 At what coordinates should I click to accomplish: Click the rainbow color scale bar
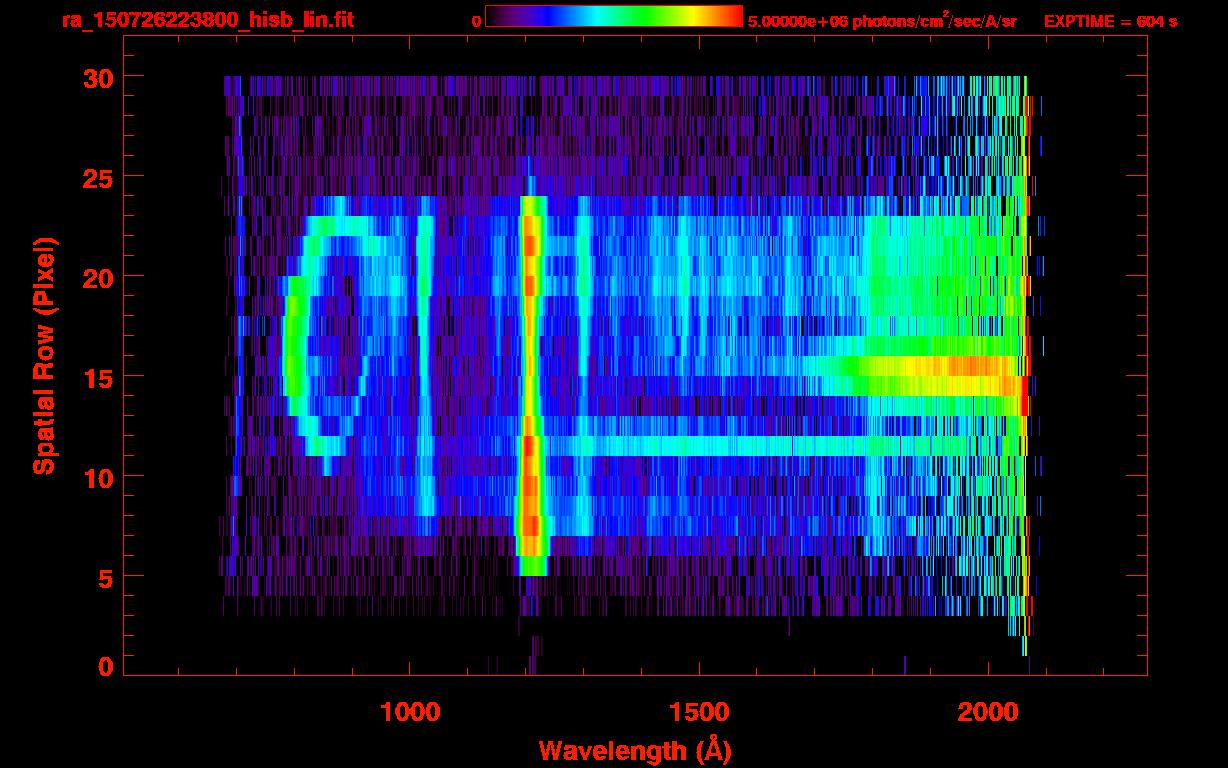(x=614, y=16)
